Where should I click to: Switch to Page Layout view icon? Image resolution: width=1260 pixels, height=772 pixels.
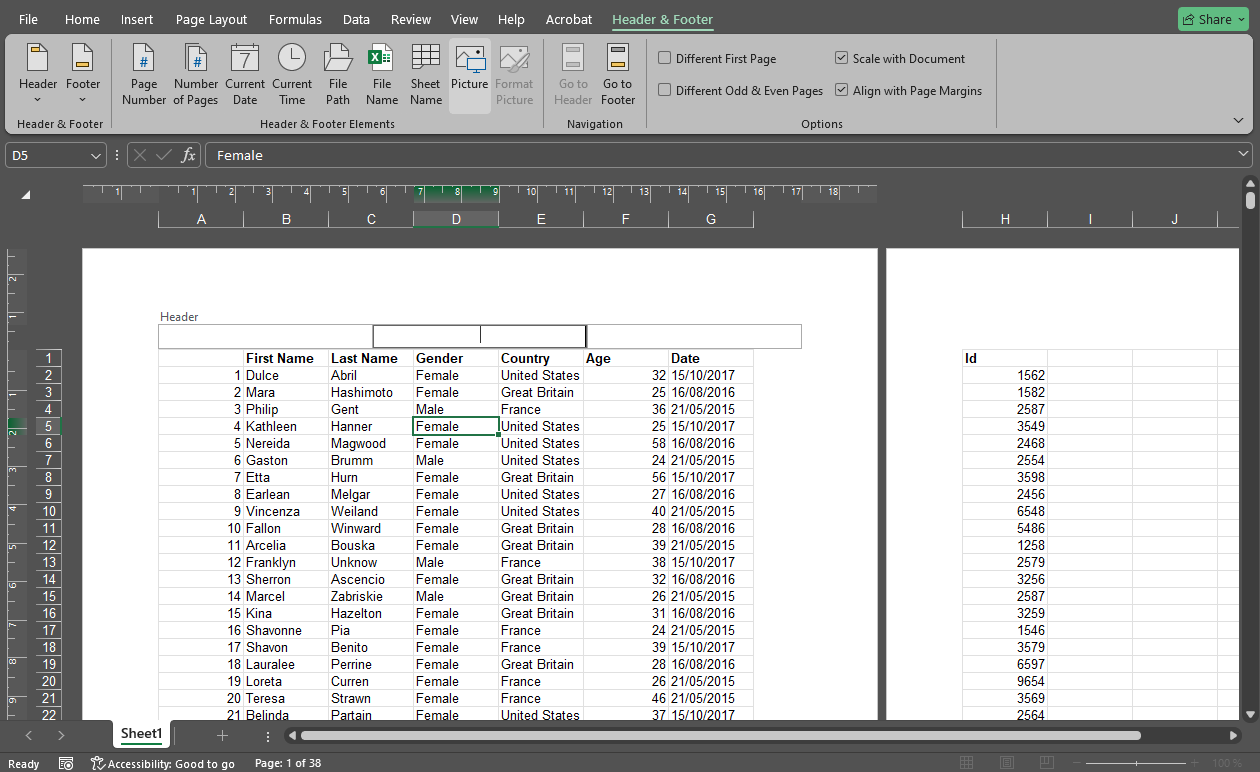tap(1007, 763)
